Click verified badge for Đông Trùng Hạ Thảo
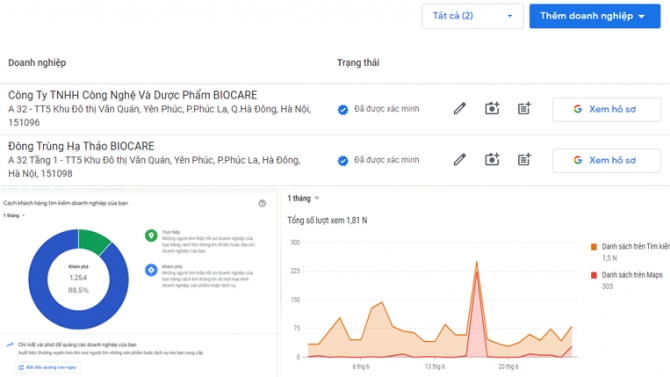The image size is (670, 377). click(x=343, y=161)
